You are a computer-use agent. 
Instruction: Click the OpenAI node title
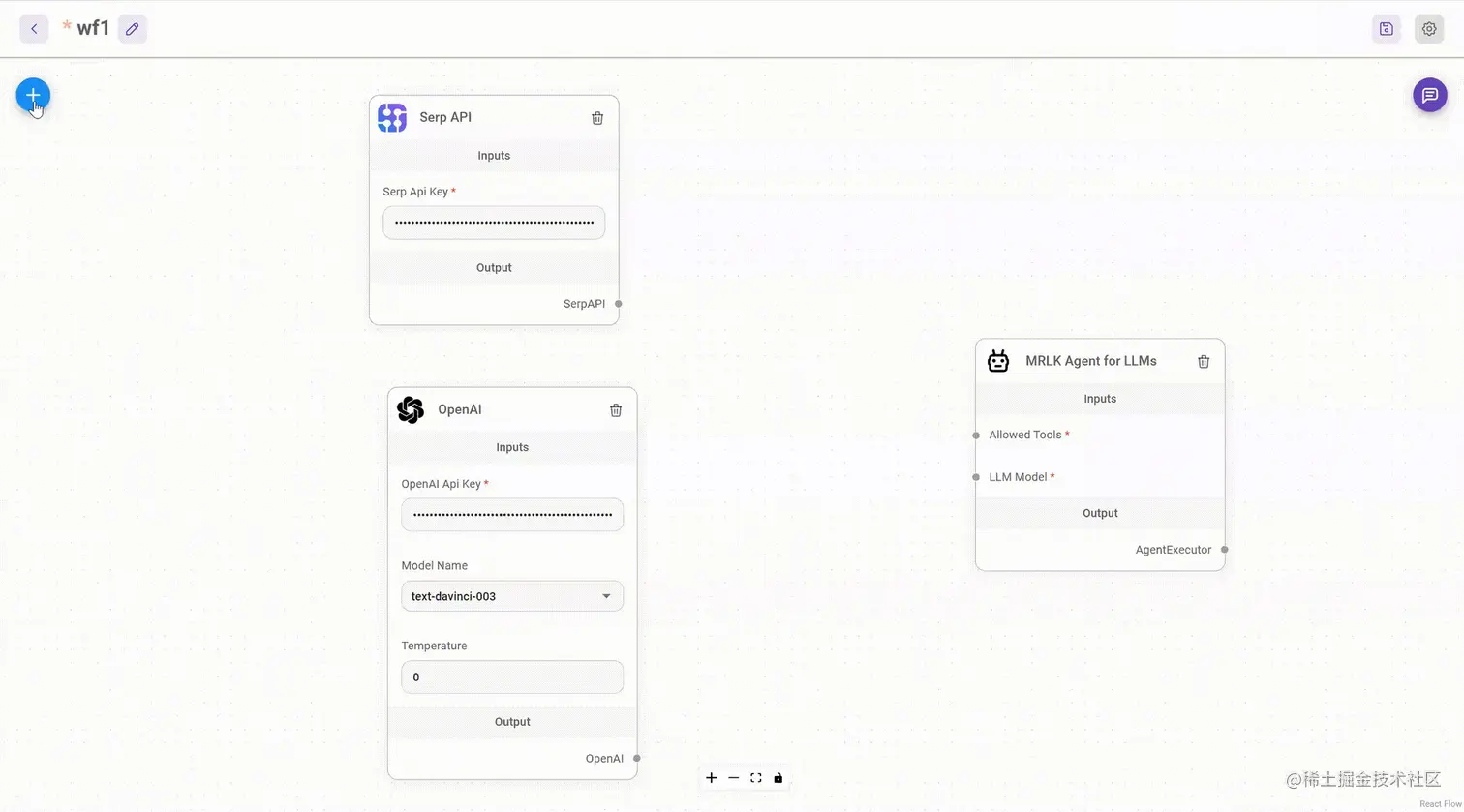(460, 409)
